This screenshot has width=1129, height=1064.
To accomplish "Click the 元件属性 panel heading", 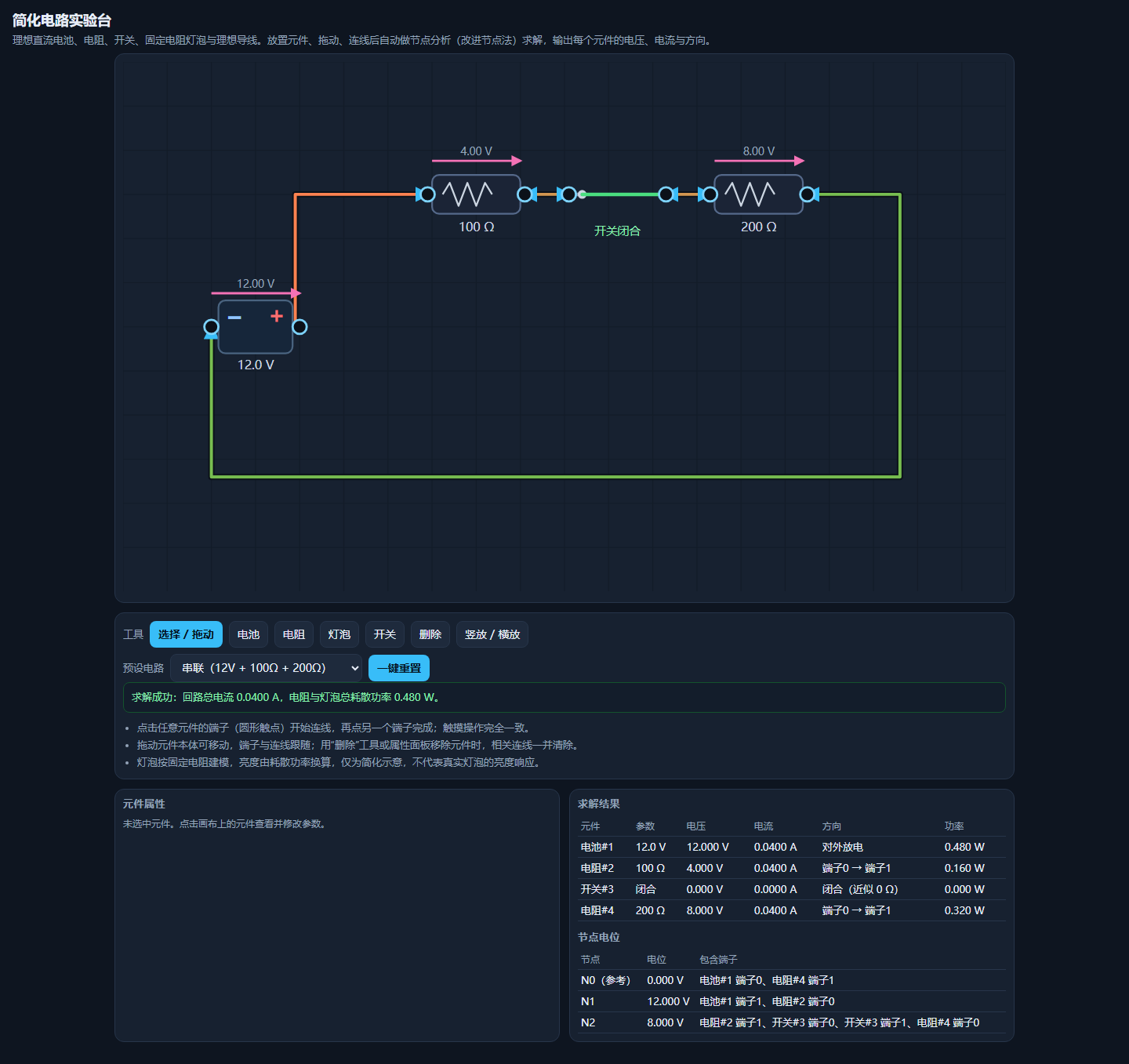I will tap(144, 804).
